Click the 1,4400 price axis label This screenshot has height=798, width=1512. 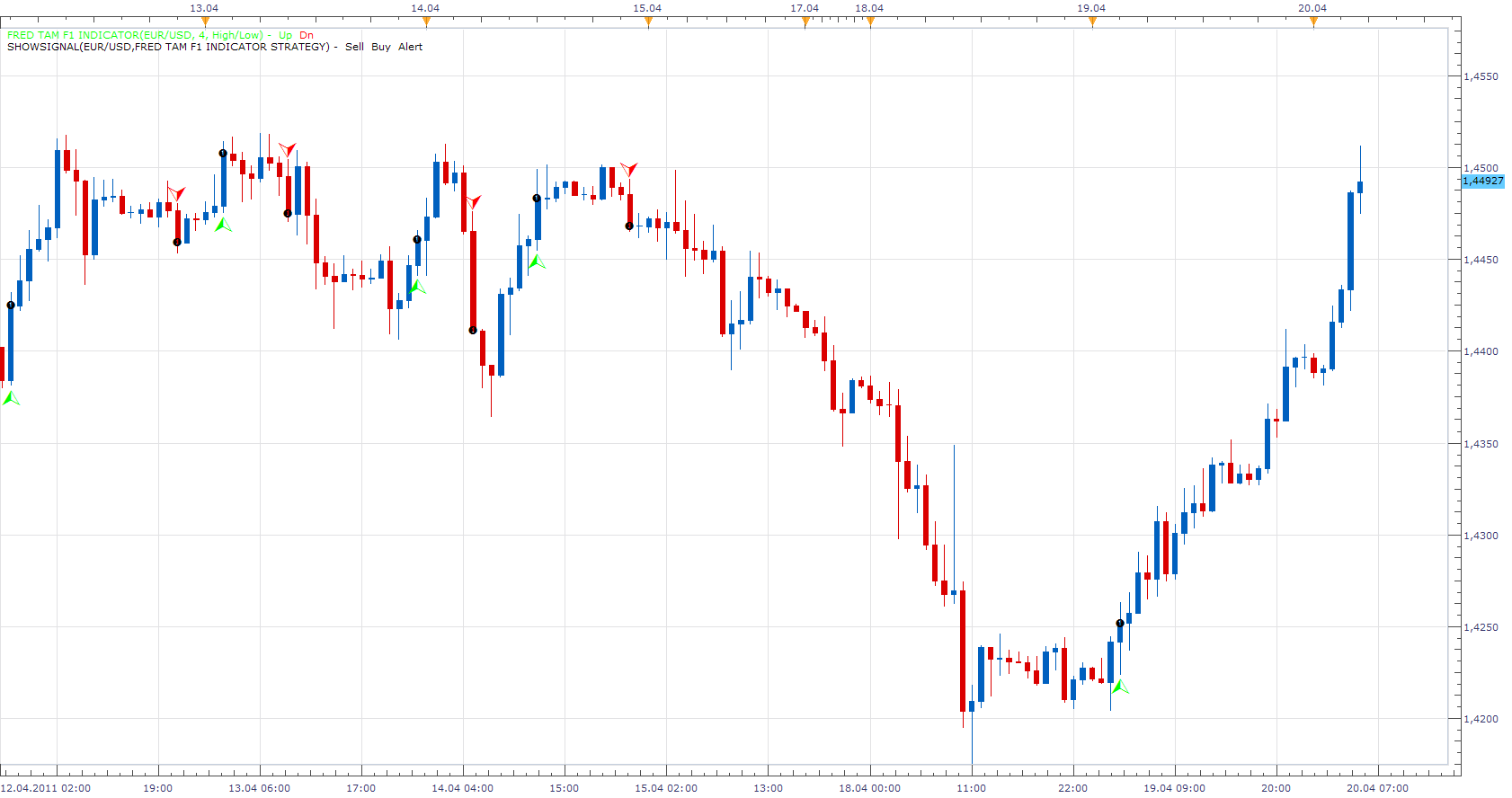pos(1481,351)
